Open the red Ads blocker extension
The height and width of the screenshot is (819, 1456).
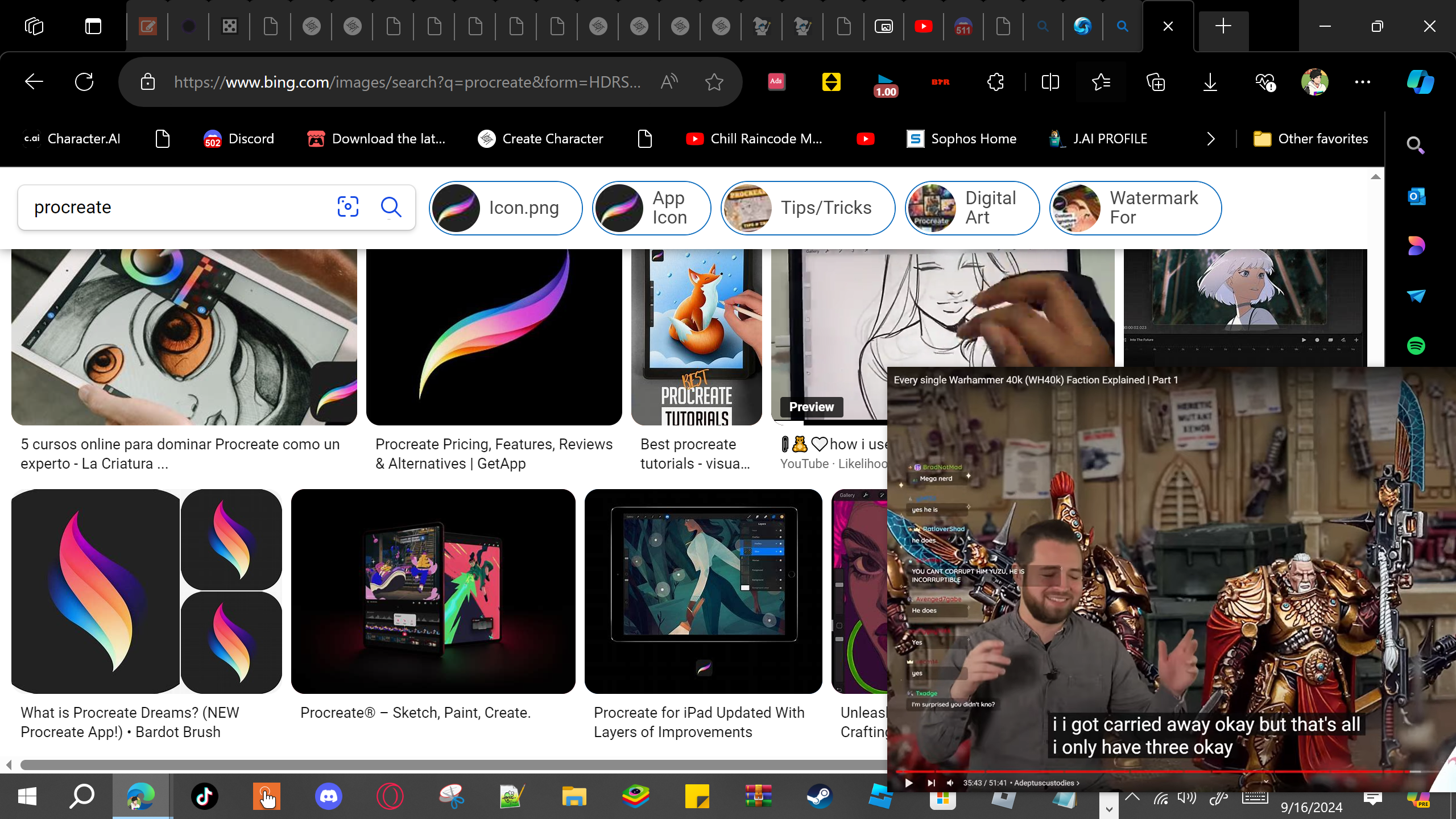pos(776,82)
